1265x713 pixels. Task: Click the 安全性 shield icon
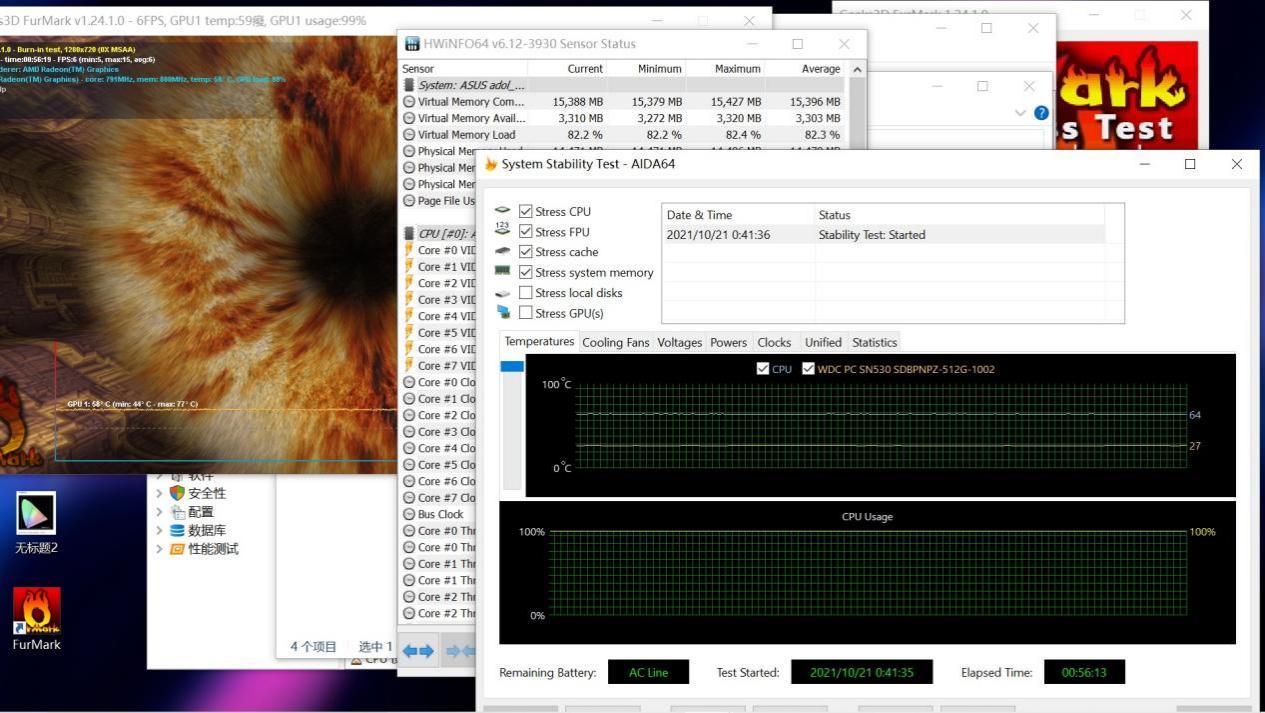pyautogui.click(x=177, y=493)
